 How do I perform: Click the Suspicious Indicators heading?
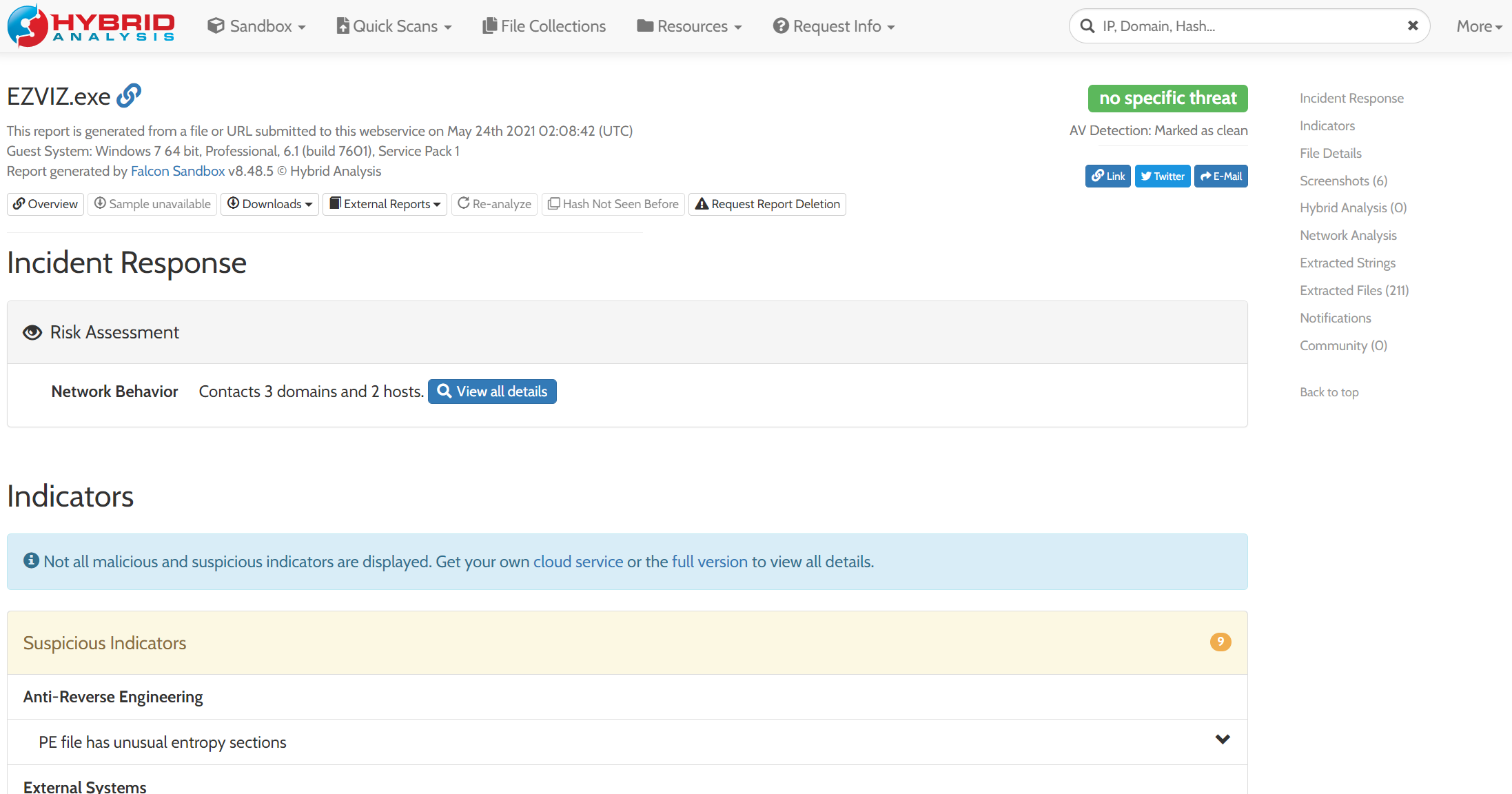click(105, 643)
